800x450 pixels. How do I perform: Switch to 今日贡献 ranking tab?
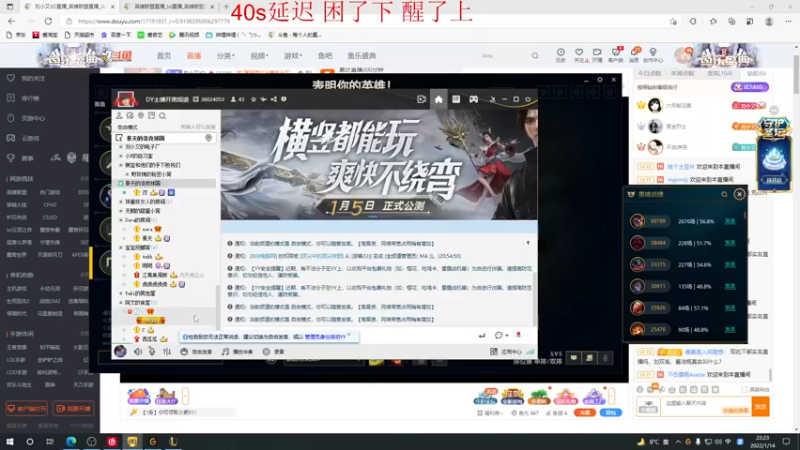[x=649, y=73]
